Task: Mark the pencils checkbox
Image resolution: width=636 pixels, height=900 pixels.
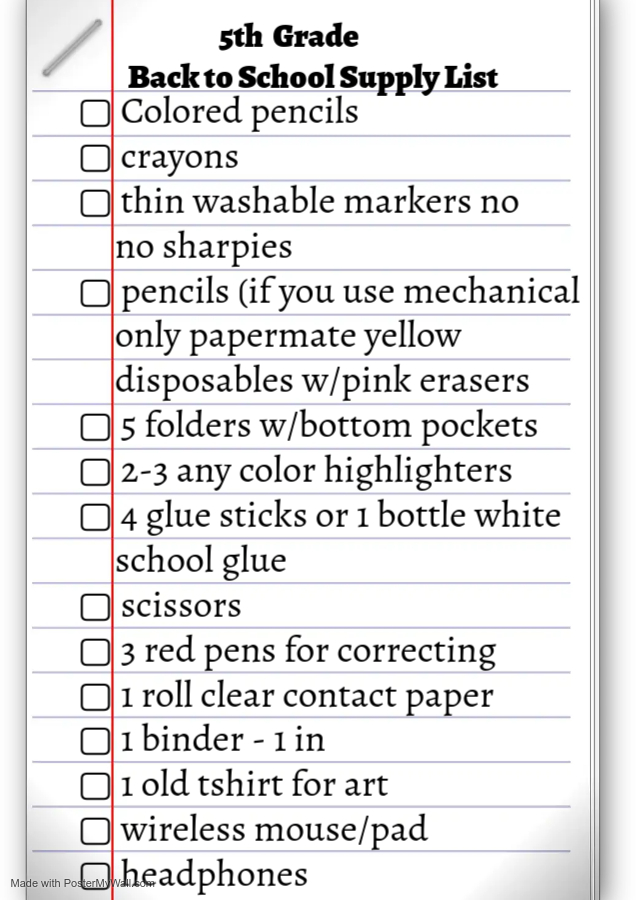Action: point(95,293)
